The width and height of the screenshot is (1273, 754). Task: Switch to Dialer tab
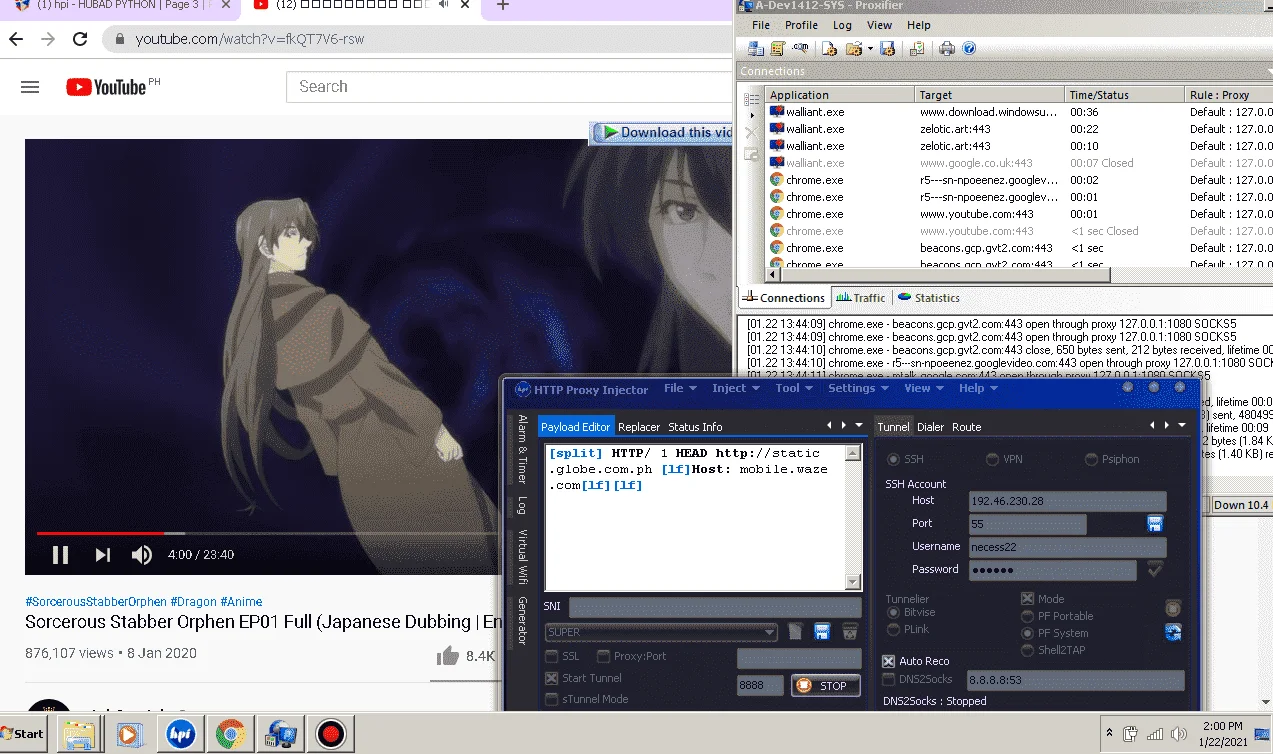click(930, 427)
